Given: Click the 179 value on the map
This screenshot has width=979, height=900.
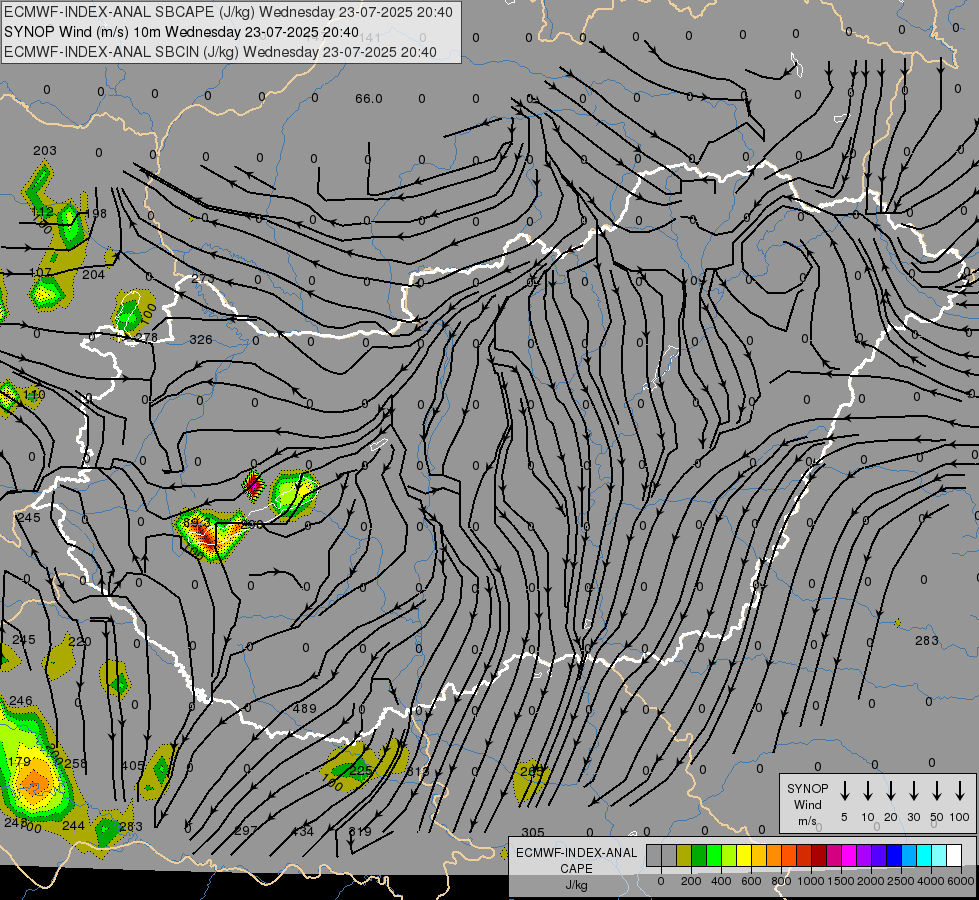Looking at the screenshot, I should (x=19, y=761).
